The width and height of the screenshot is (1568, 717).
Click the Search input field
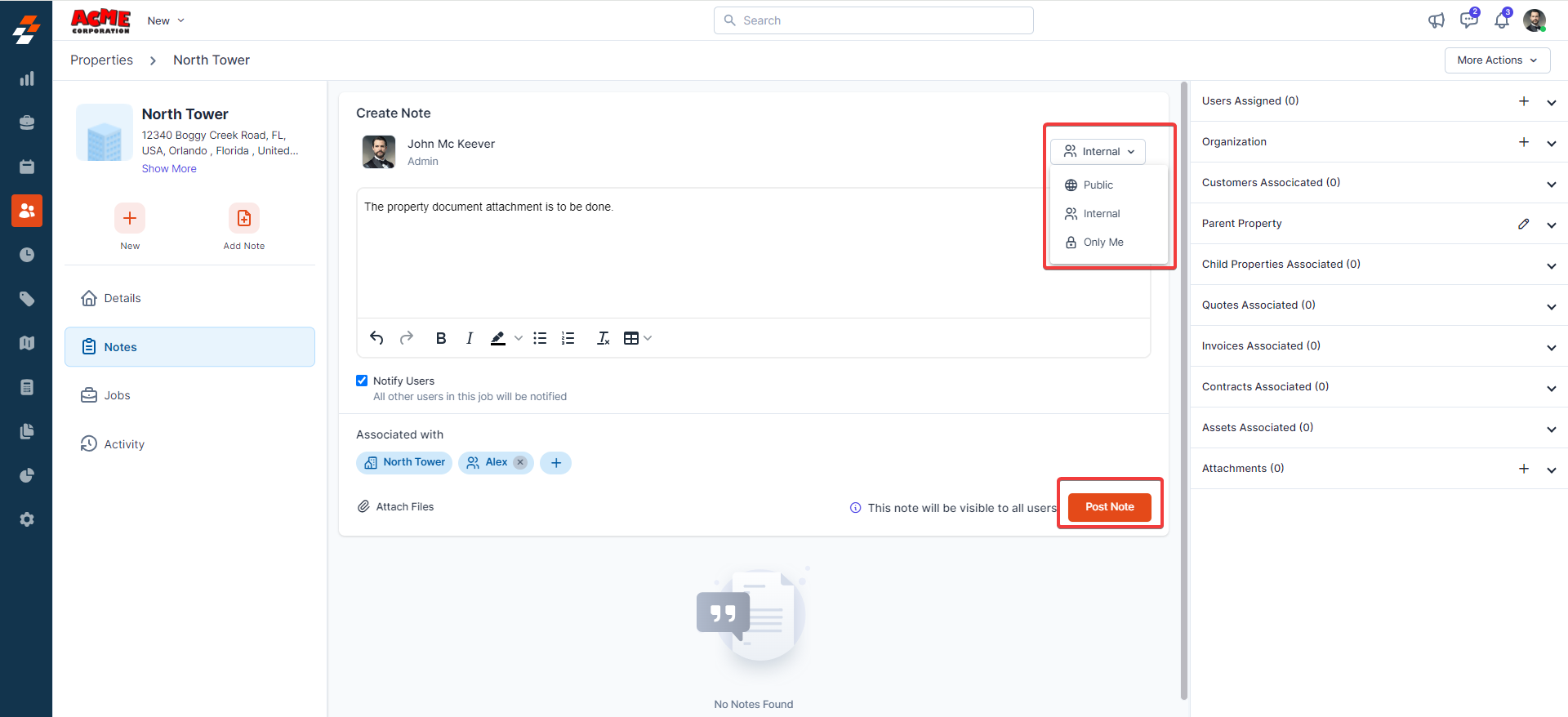874,20
